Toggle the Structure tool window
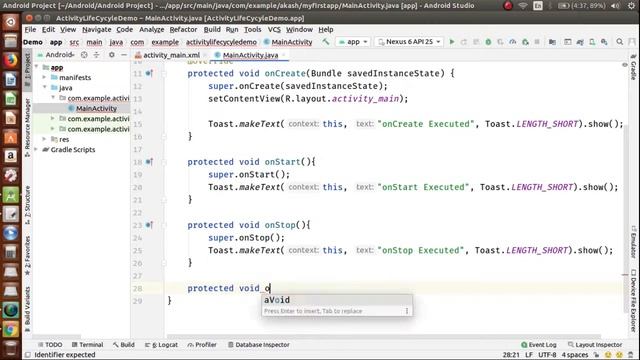This screenshot has height=360, width=640. point(27,205)
